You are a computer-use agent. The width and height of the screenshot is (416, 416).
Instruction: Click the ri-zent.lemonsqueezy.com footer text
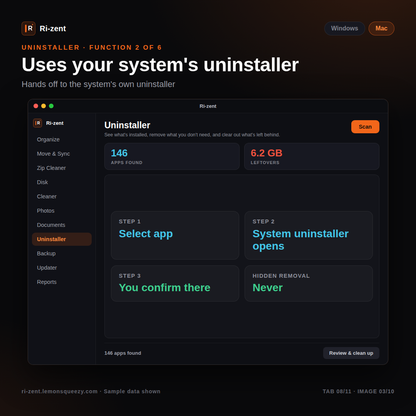60,391
